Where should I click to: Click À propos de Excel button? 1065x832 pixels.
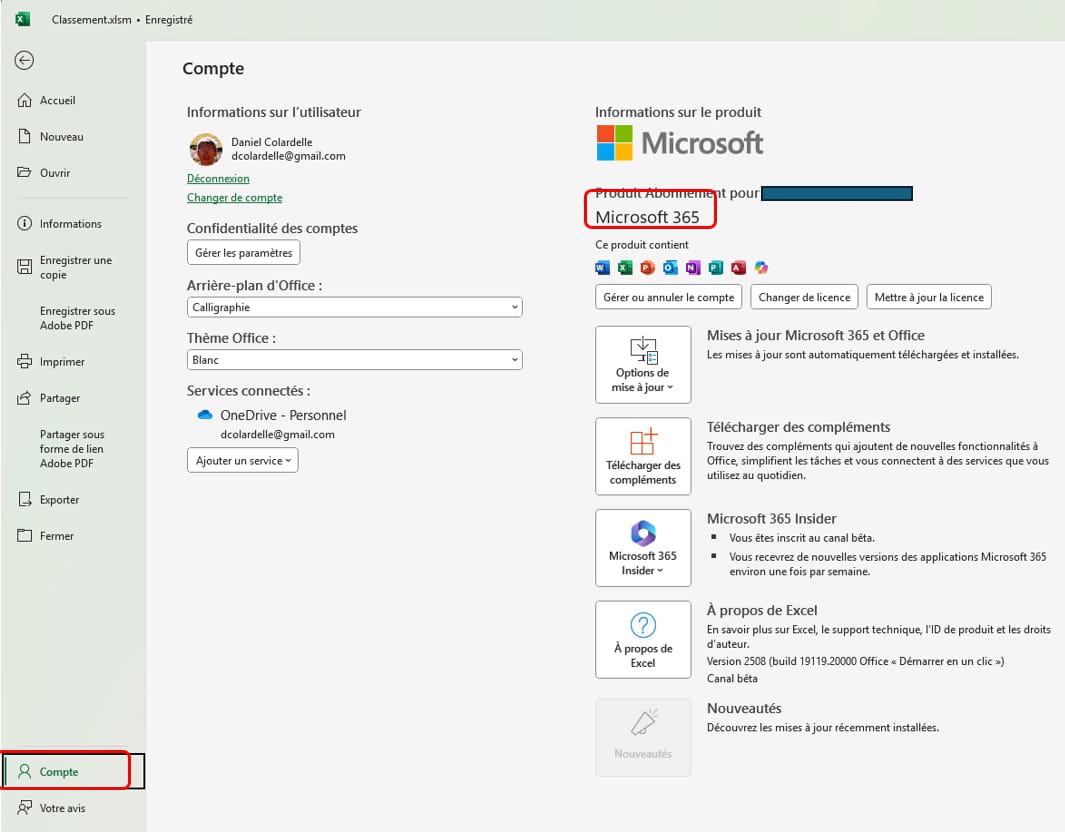click(x=643, y=640)
